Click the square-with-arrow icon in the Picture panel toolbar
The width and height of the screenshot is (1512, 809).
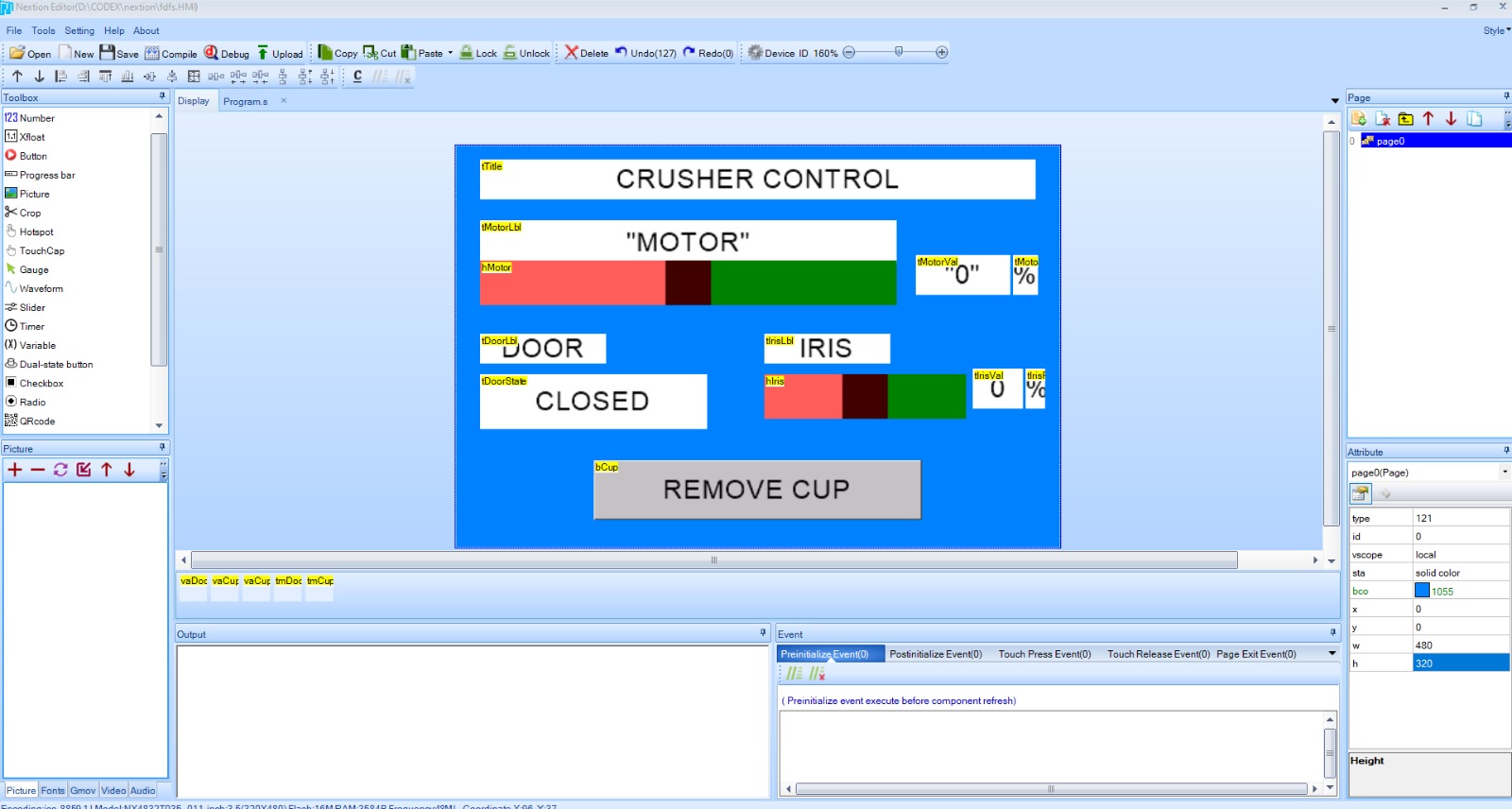coord(84,470)
